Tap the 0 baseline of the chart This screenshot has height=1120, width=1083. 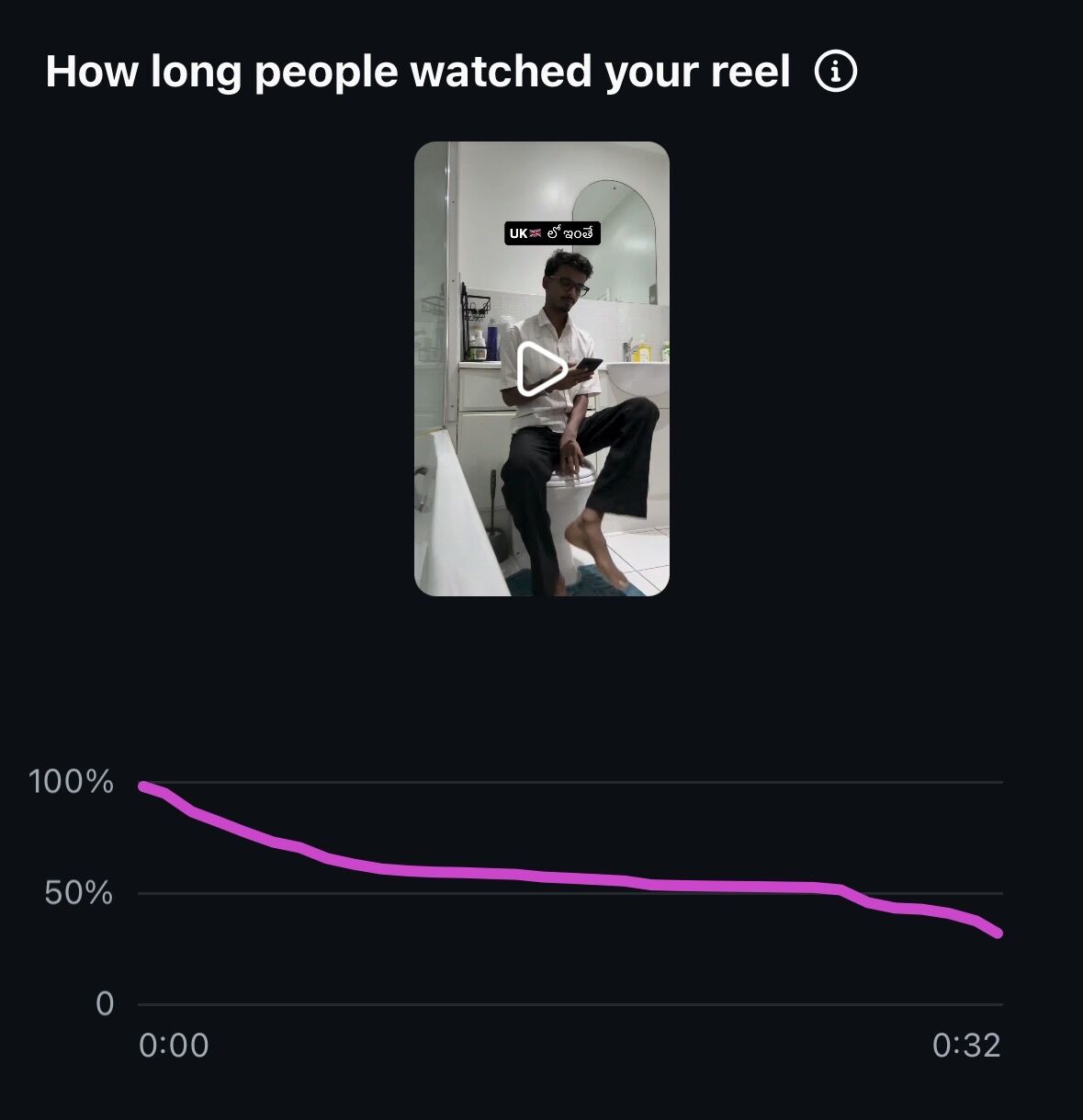coord(570,1004)
